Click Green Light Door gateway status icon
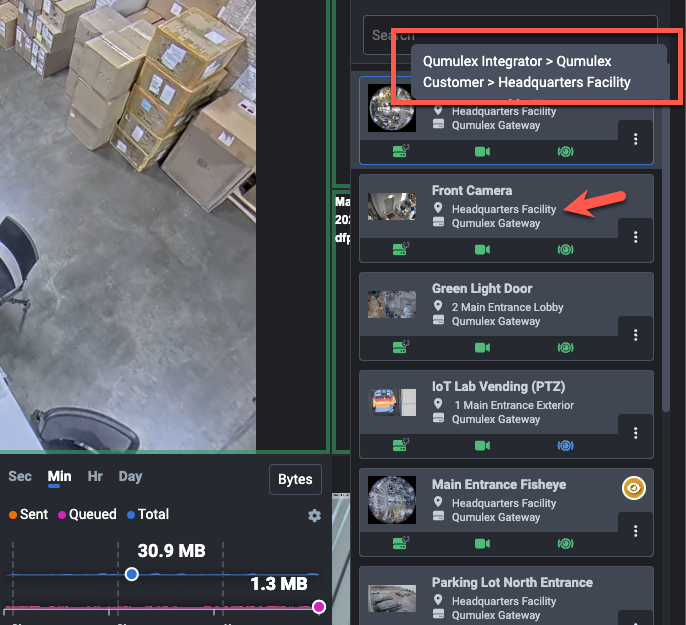This screenshot has height=625, width=686. point(401,347)
